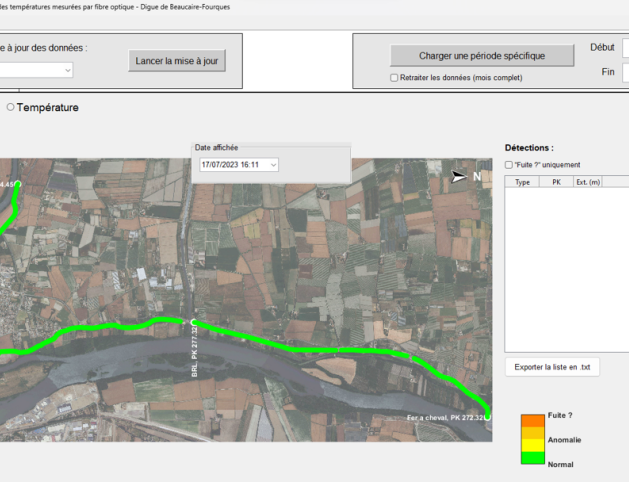Image resolution: width=629 pixels, height=482 pixels.
Task: Click the Ext. (m) column header
Action: [588, 182]
